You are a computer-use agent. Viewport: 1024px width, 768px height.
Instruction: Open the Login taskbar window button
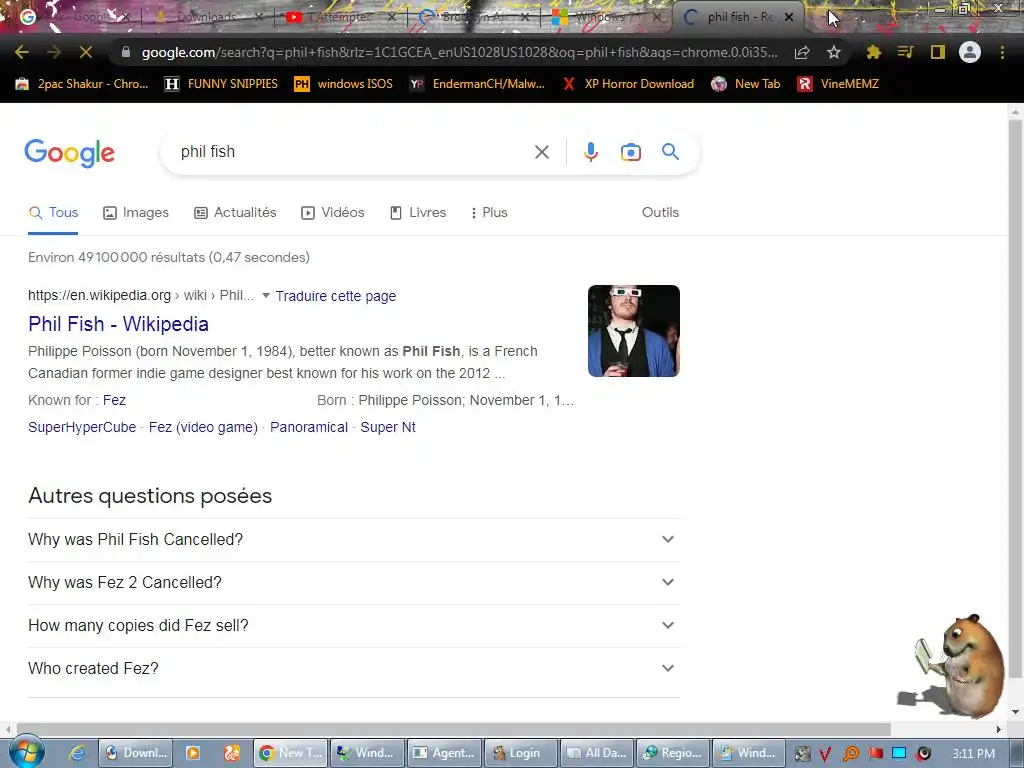coord(521,753)
